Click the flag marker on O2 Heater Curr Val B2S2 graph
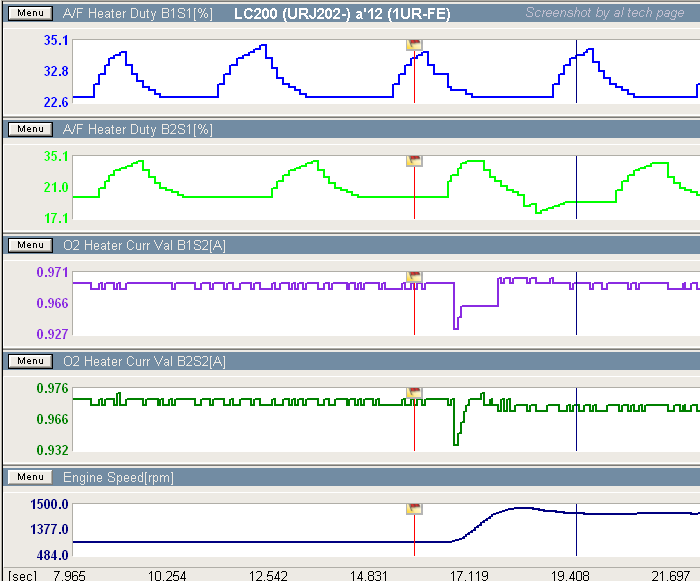 point(414,393)
